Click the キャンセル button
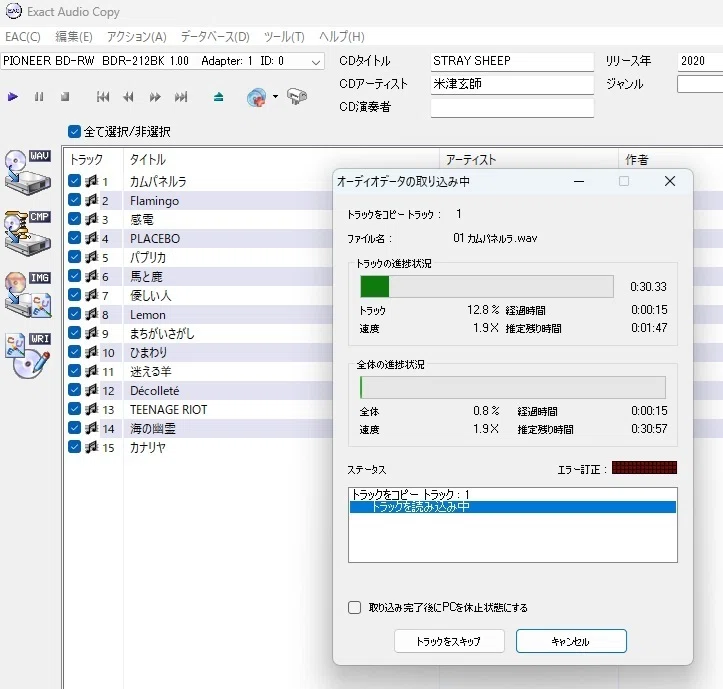Viewport: 723px width, 689px height. (x=571, y=641)
